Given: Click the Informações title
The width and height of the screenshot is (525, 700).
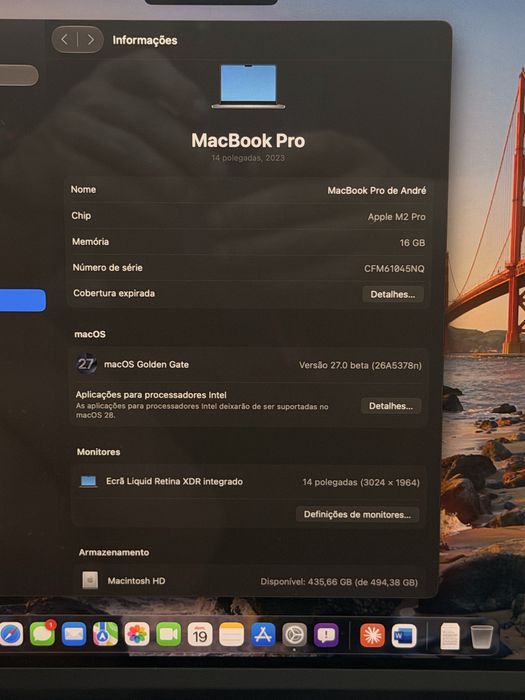Looking at the screenshot, I should tap(145, 40).
